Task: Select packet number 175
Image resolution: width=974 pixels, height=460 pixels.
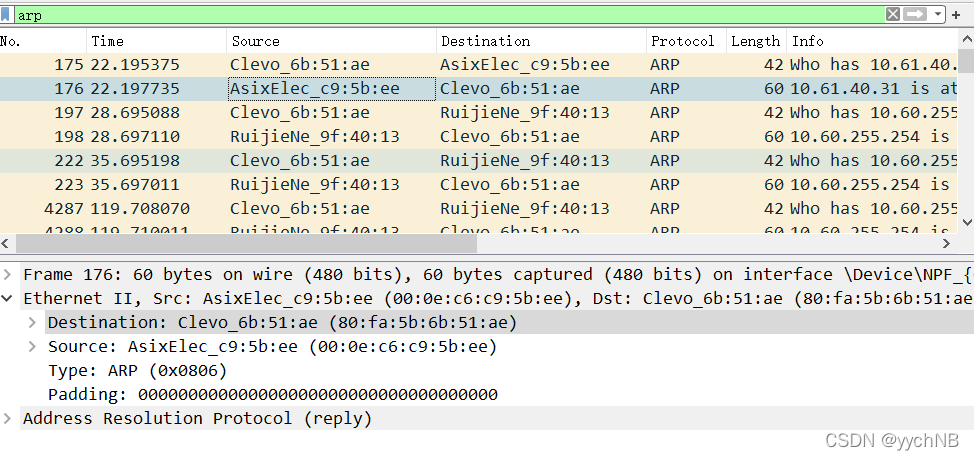Action: [69, 65]
